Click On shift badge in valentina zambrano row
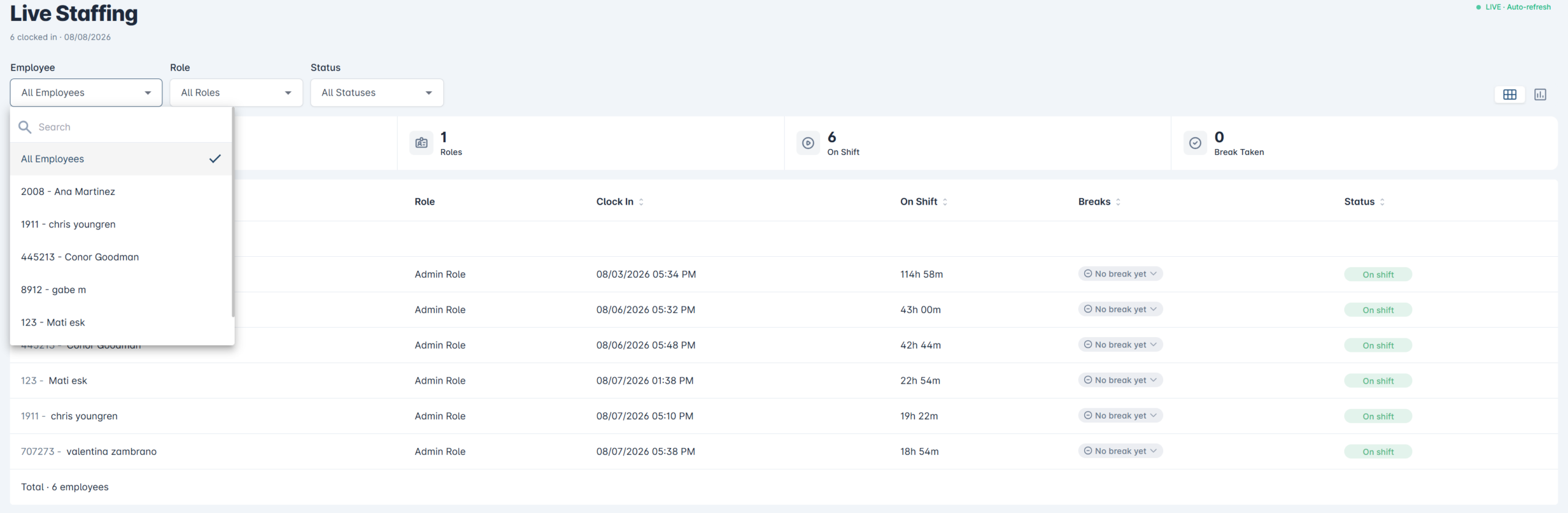1568x513 pixels. coord(1378,452)
